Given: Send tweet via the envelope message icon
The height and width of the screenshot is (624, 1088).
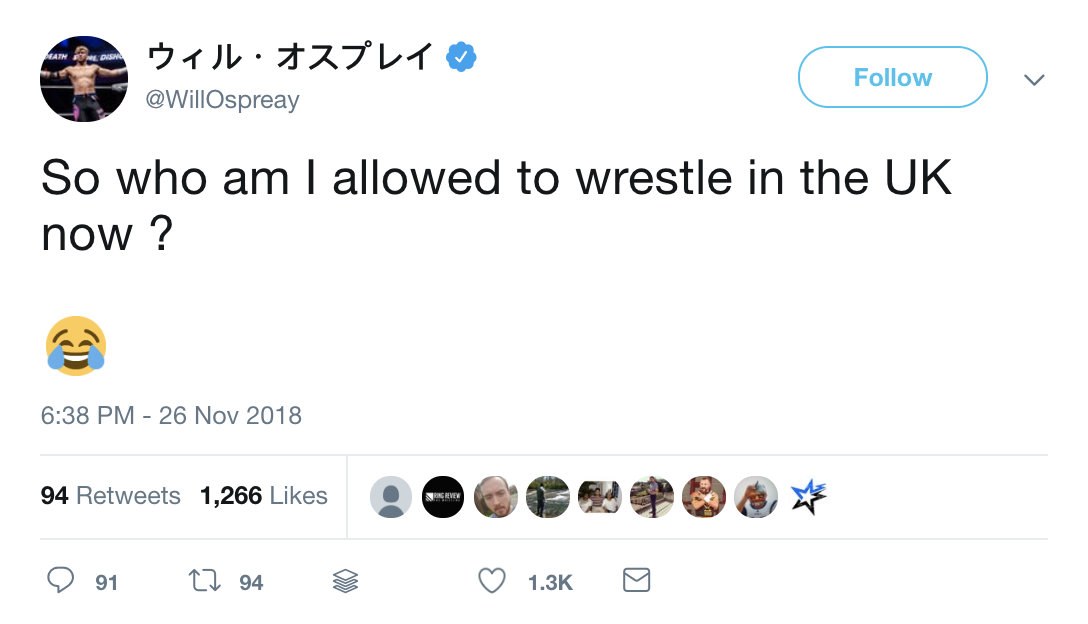Looking at the screenshot, I should 637,580.
